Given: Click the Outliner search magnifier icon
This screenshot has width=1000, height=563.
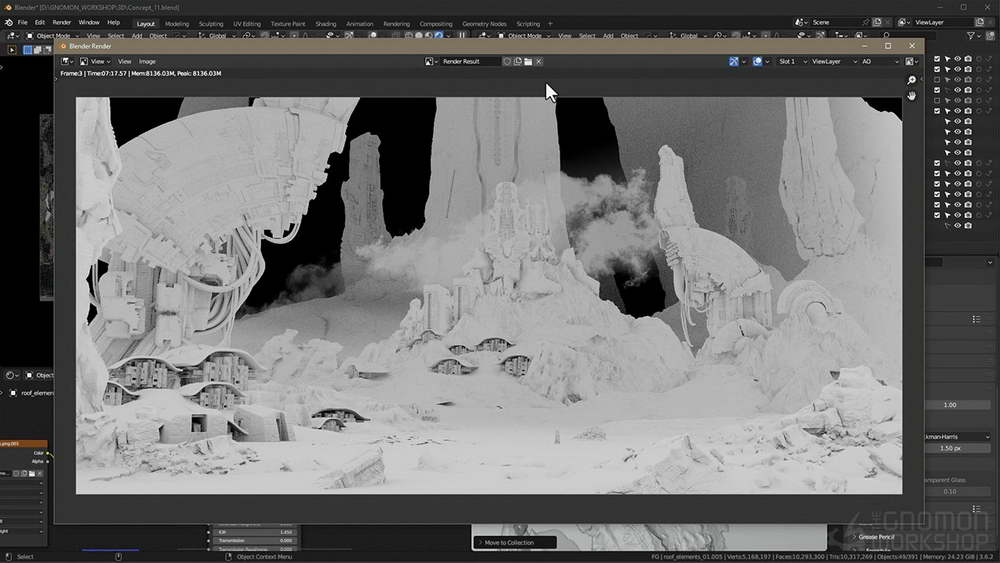Looking at the screenshot, I should 886,36.
